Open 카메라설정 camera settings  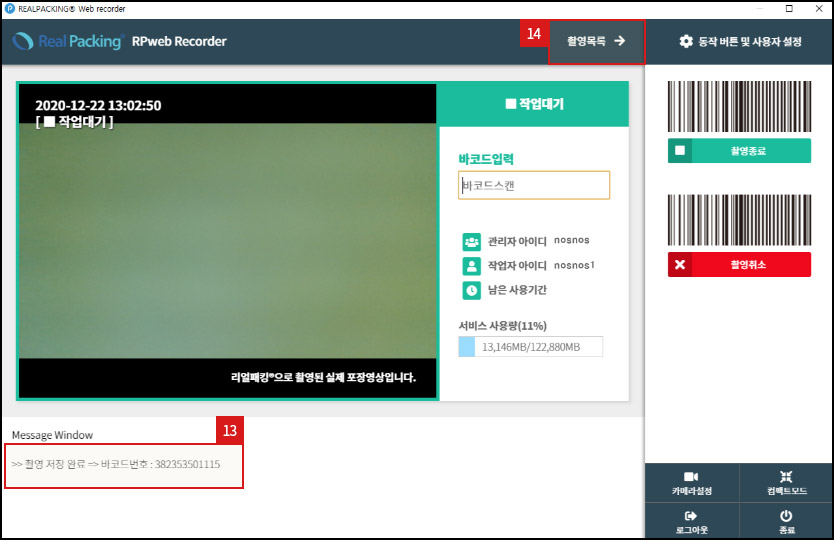coord(691,483)
